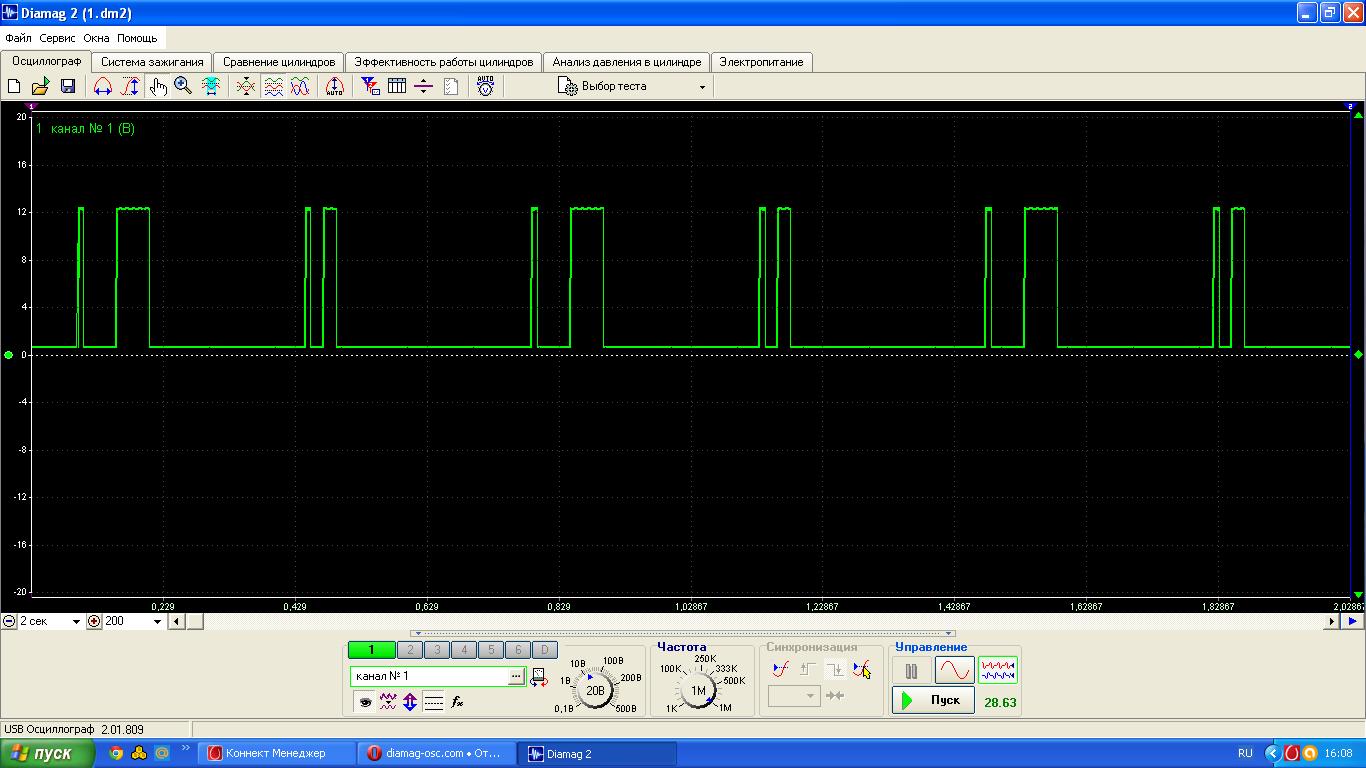Image resolution: width=1366 pixels, height=768 pixels.
Task: Click the channel line style icon
Action: pos(433,702)
